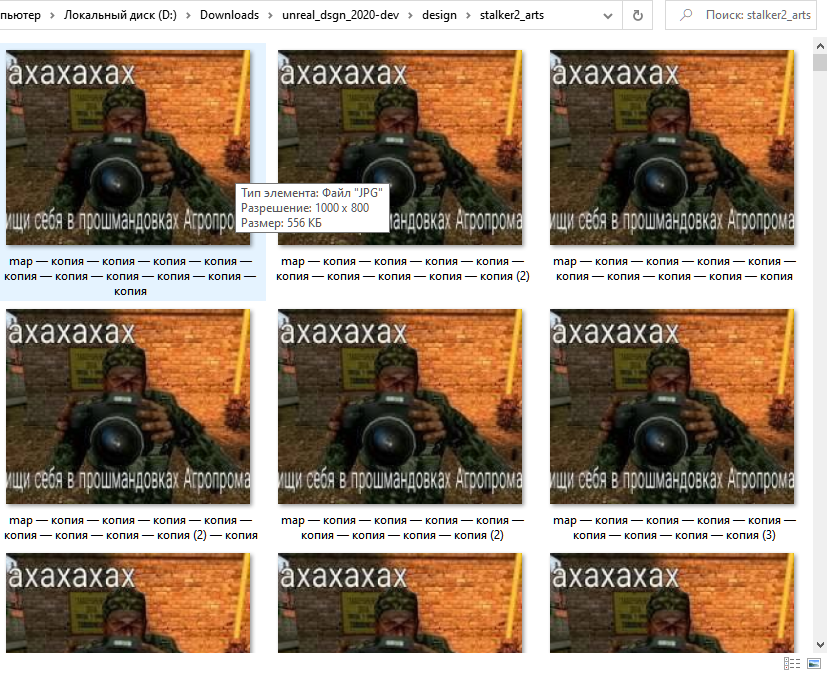This screenshot has width=827, height=675.
Task: Select bottom row left partial thumbnail
Action: [128, 603]
